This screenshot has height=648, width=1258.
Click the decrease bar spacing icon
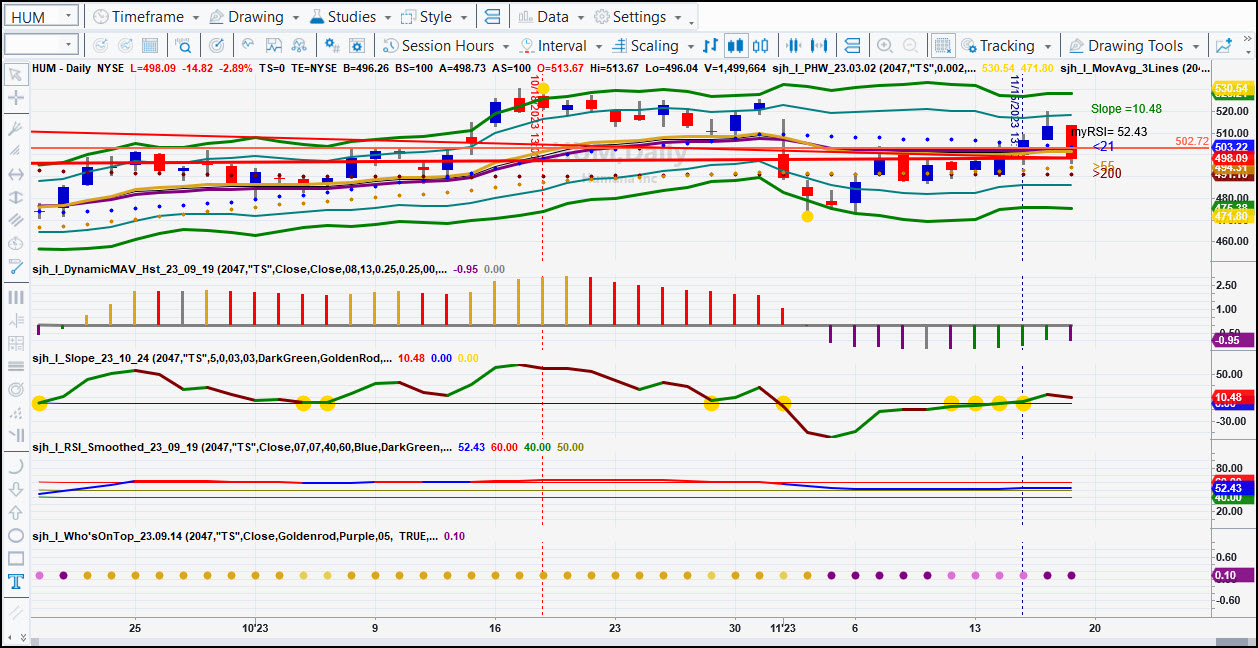(795, 46)
